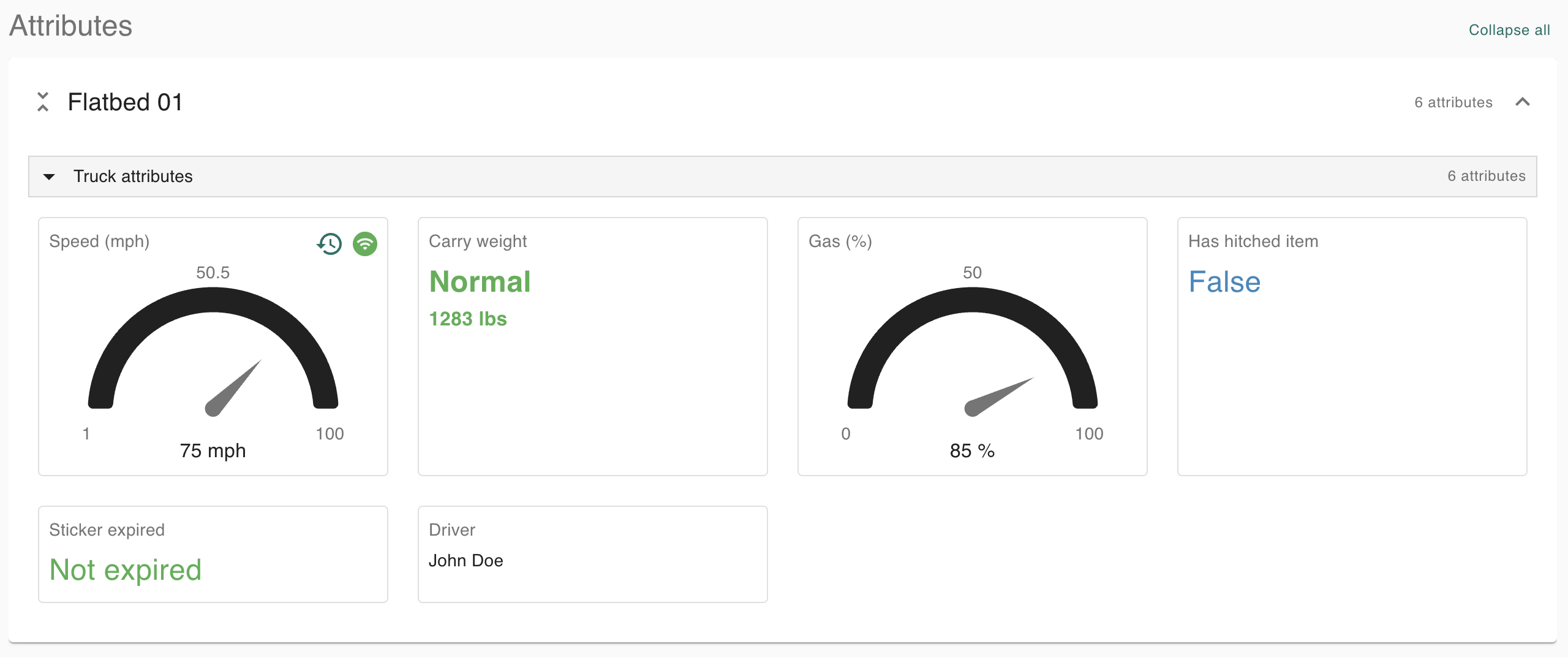This screenshot has width=1568, height=657.
Task: Click the green wifi status icon
Action: [x=365, y=244]
